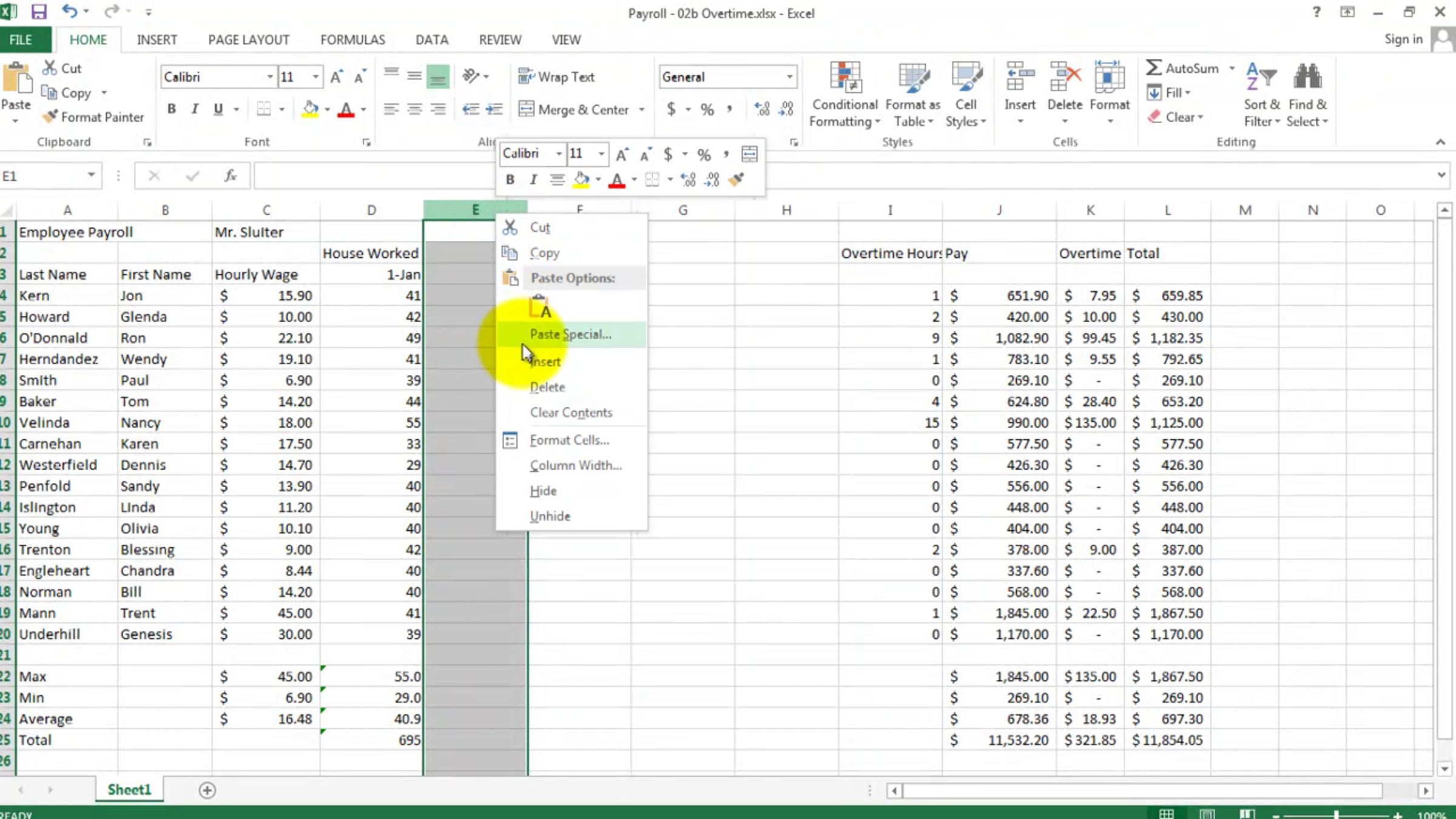This screenshot has width=1456, height=819.
Task: Open the FILE tab
Action: (x=21, y=40)
